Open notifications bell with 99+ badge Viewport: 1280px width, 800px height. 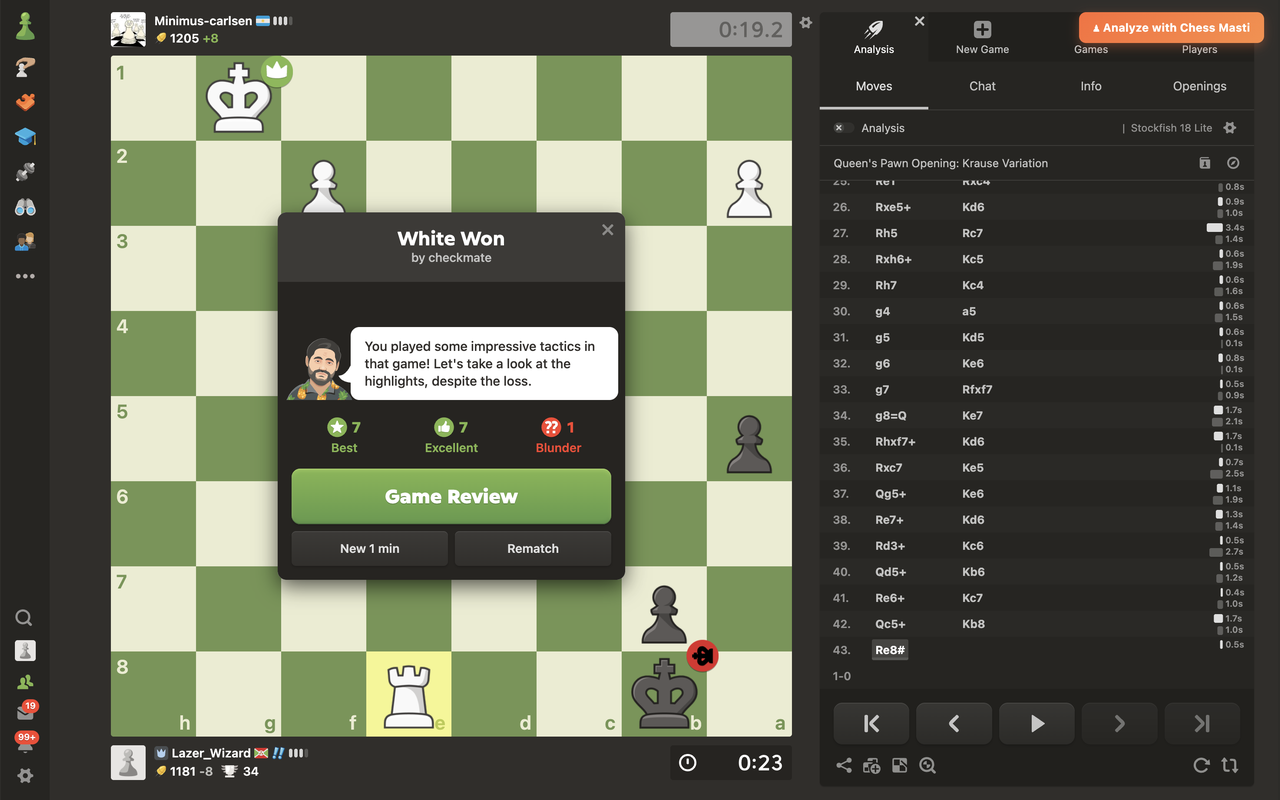point(25,742)
